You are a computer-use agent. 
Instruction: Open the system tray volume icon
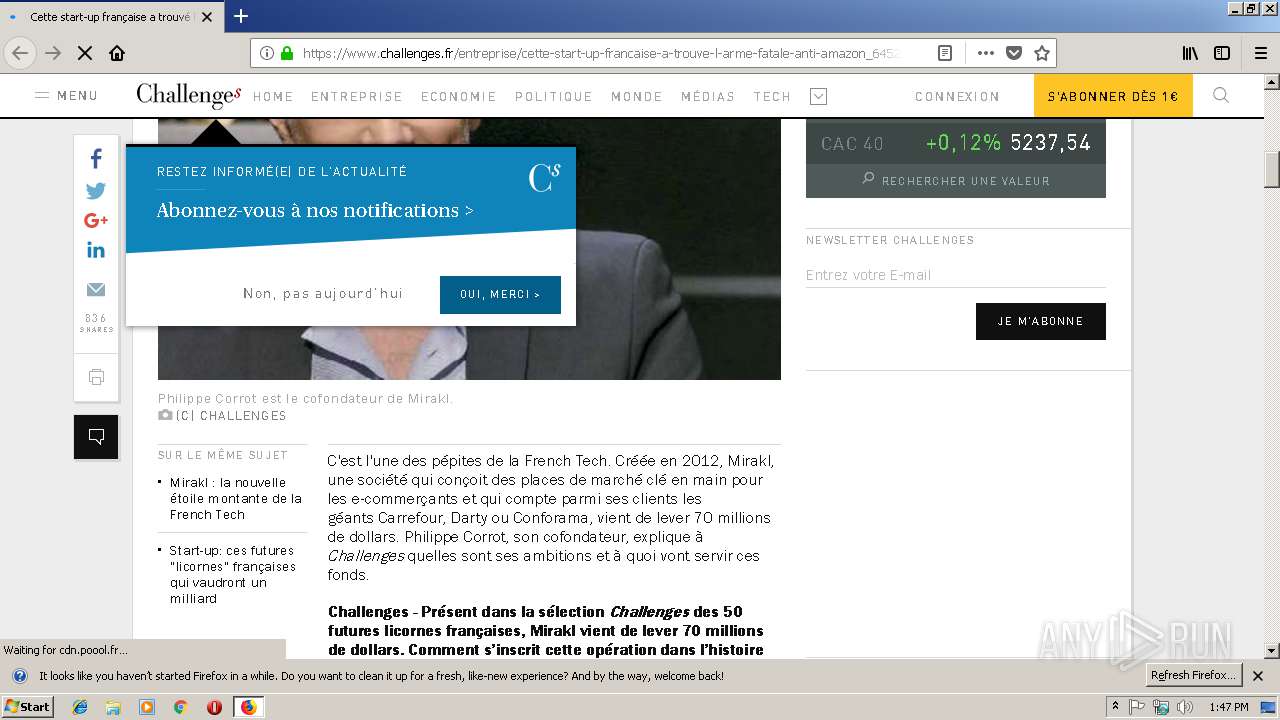[1185, 707]
